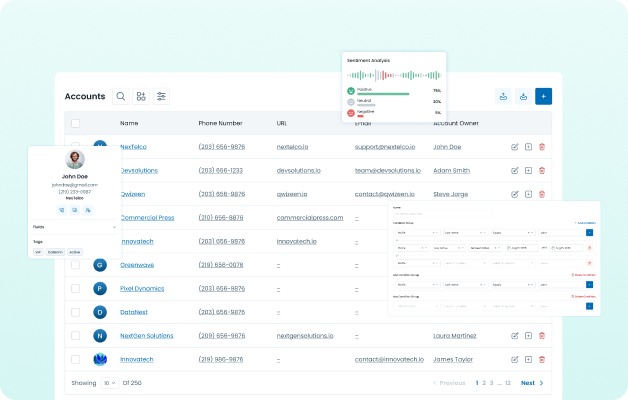
Task: Delete the NexTelco account row
Action: [542, 147]
